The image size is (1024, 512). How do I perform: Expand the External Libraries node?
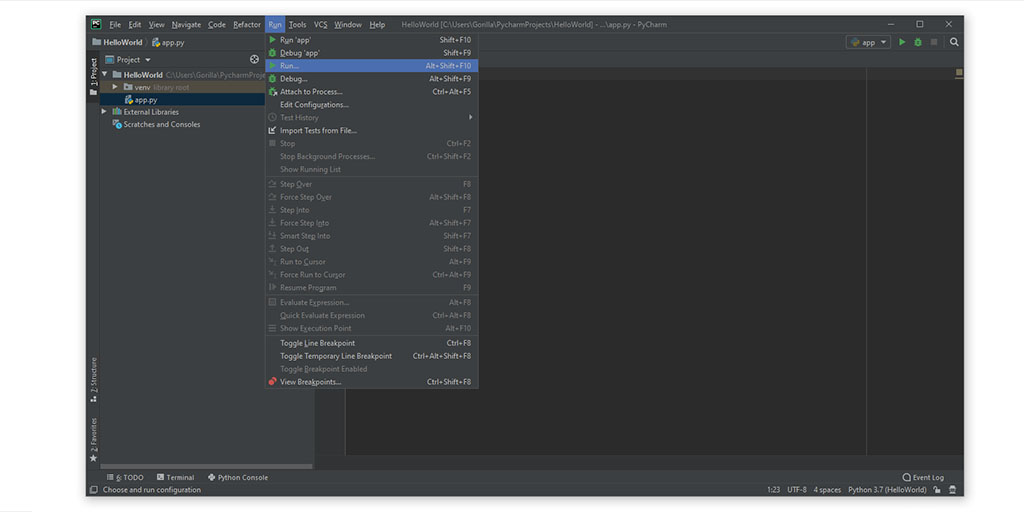coord(104,112)
